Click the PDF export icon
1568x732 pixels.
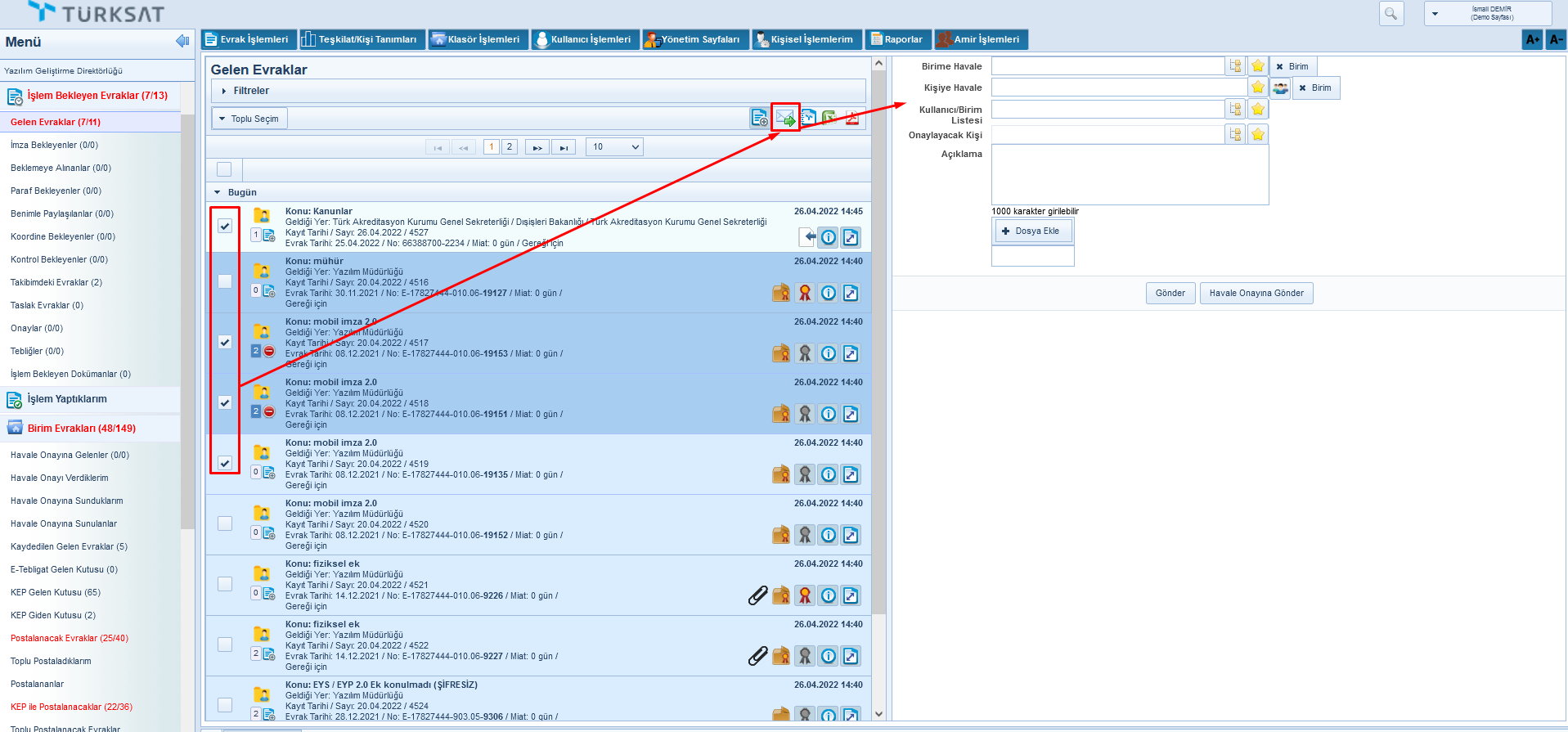click(x=852, y=118)
